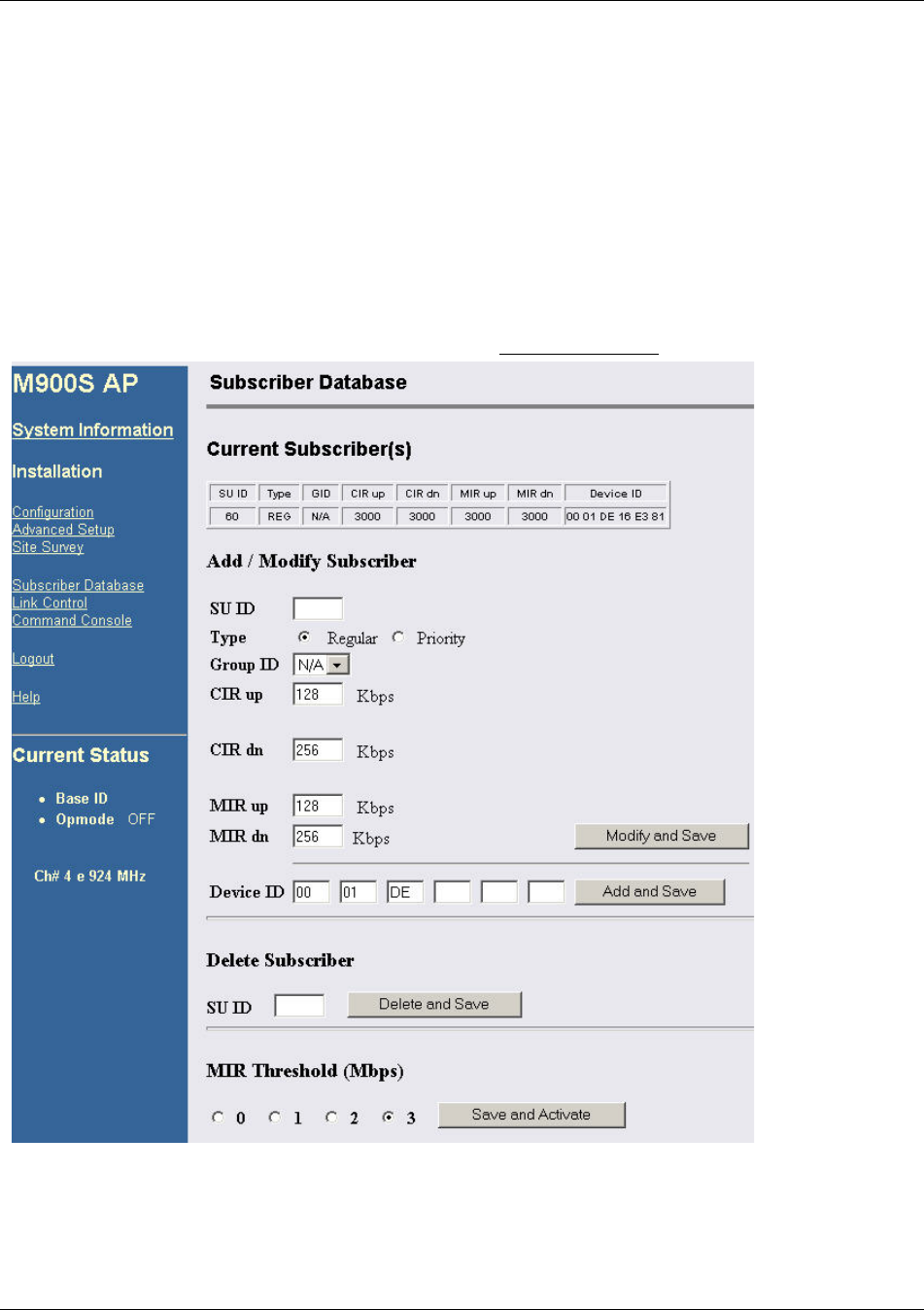Expand the Group ID dropdown

coord(337,665)
